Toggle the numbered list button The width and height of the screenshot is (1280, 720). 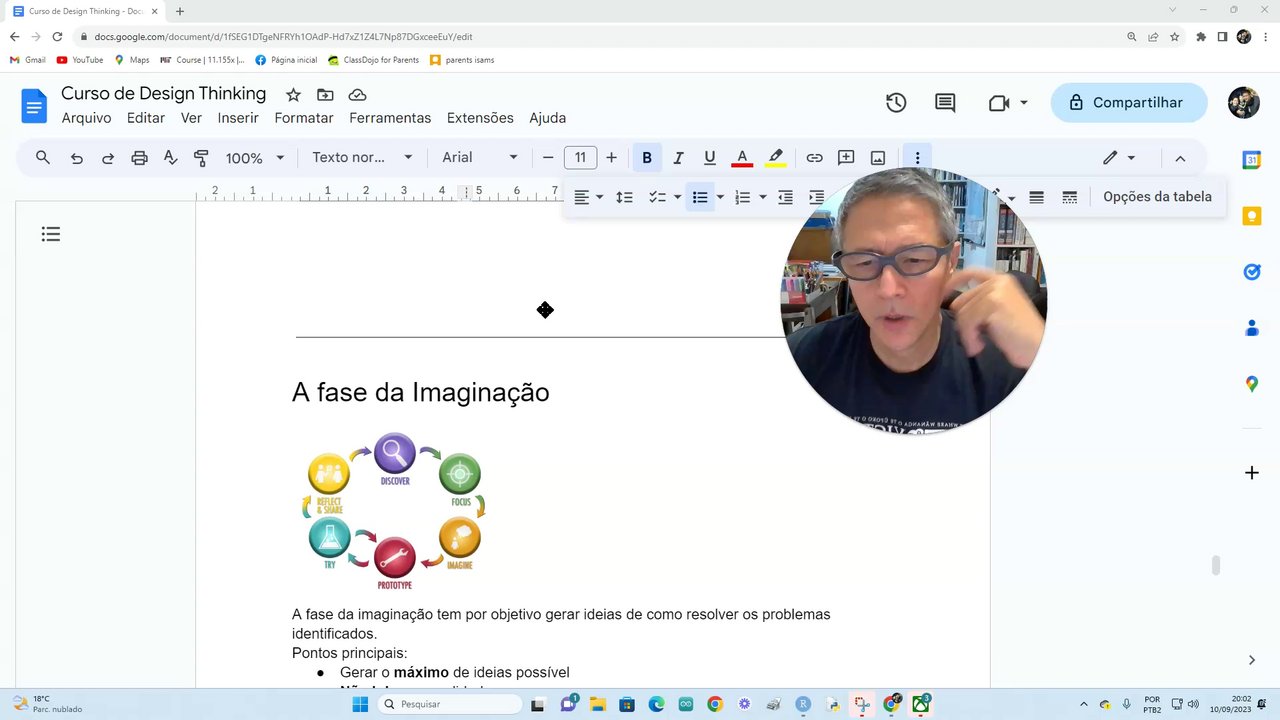743,197
